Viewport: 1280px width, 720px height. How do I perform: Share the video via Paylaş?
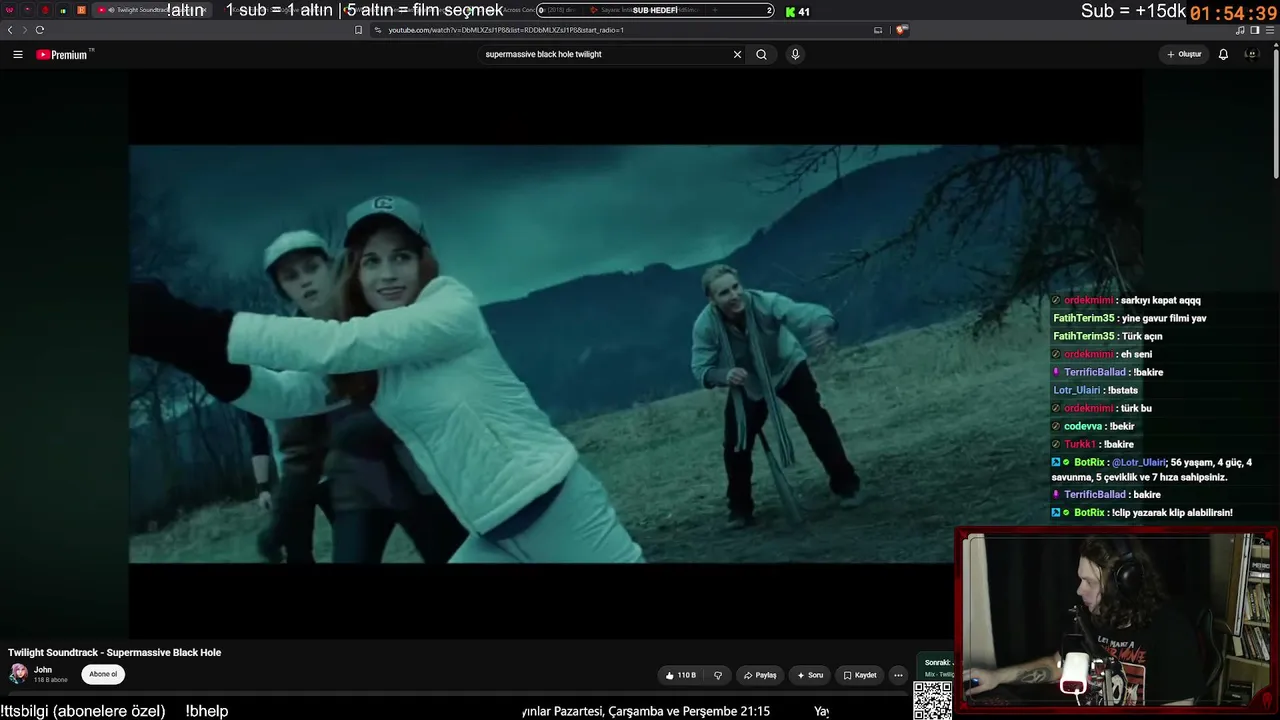760,675
